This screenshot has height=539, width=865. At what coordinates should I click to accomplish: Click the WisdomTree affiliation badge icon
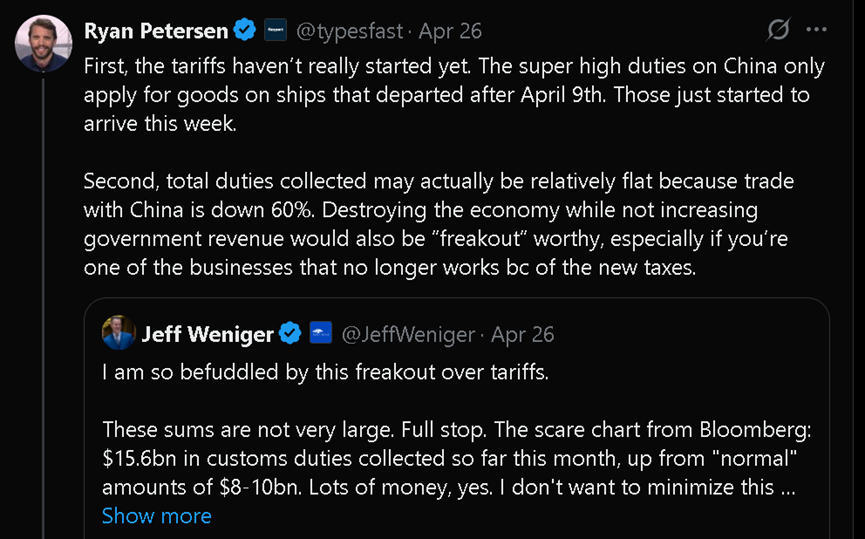pyautogui.click(x=321, y=333)
